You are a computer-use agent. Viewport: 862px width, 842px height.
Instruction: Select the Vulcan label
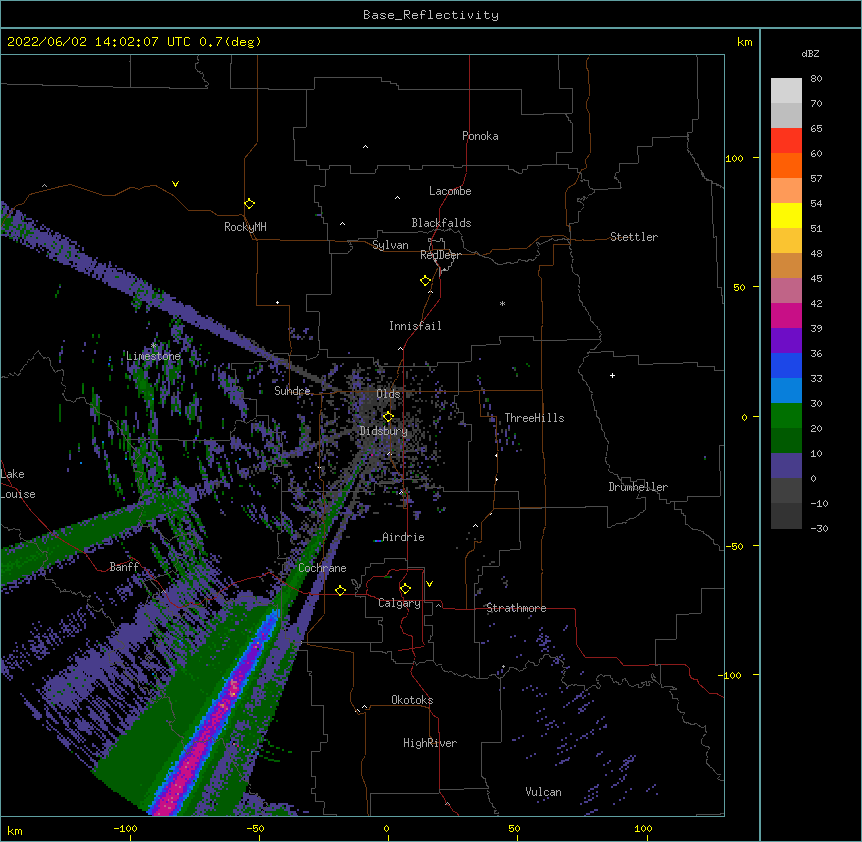coord(543,792)
